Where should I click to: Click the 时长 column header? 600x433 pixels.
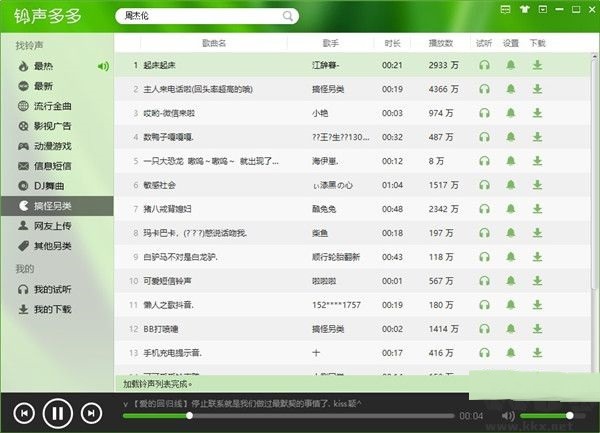[392, 43]
